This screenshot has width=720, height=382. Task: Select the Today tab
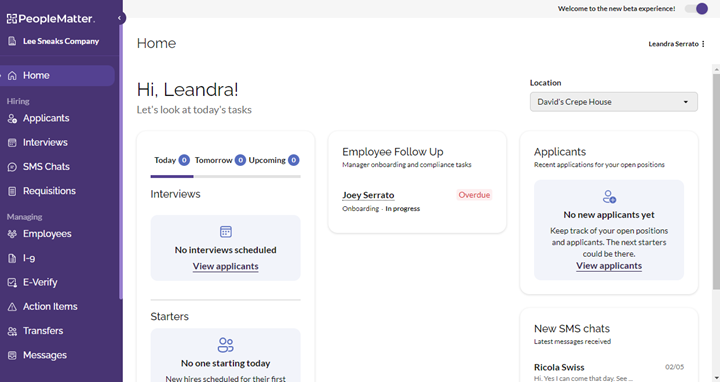tap(172, 160)
